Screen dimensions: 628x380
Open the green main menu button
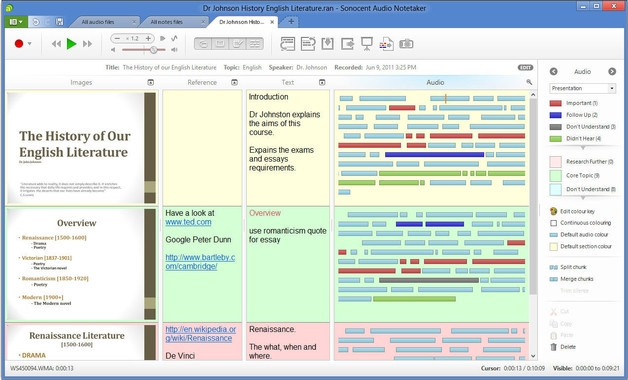pyautogui.click(x=16, y=22)
